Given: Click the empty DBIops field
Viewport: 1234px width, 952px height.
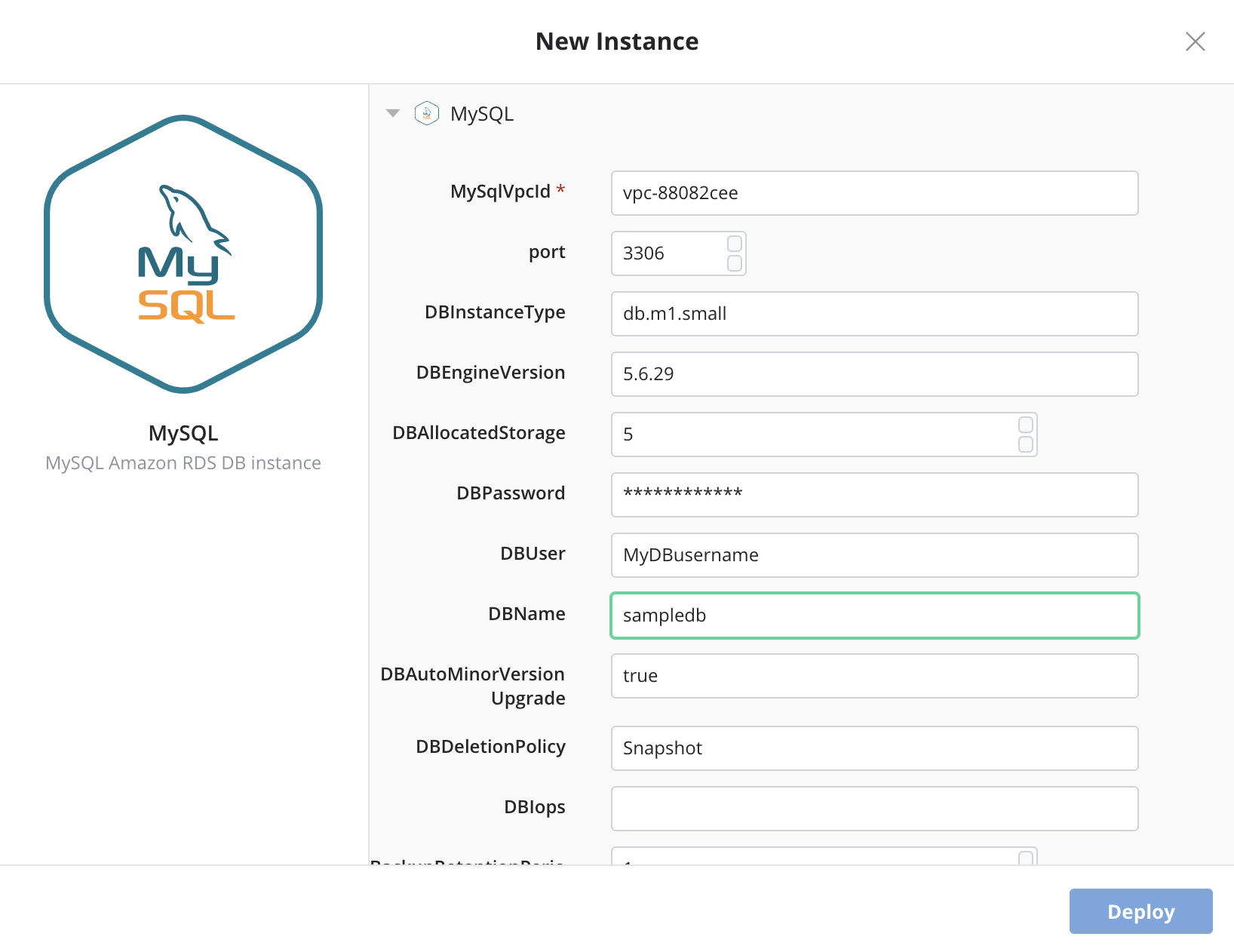Looking at the screenshot, I should pos(874,809).
